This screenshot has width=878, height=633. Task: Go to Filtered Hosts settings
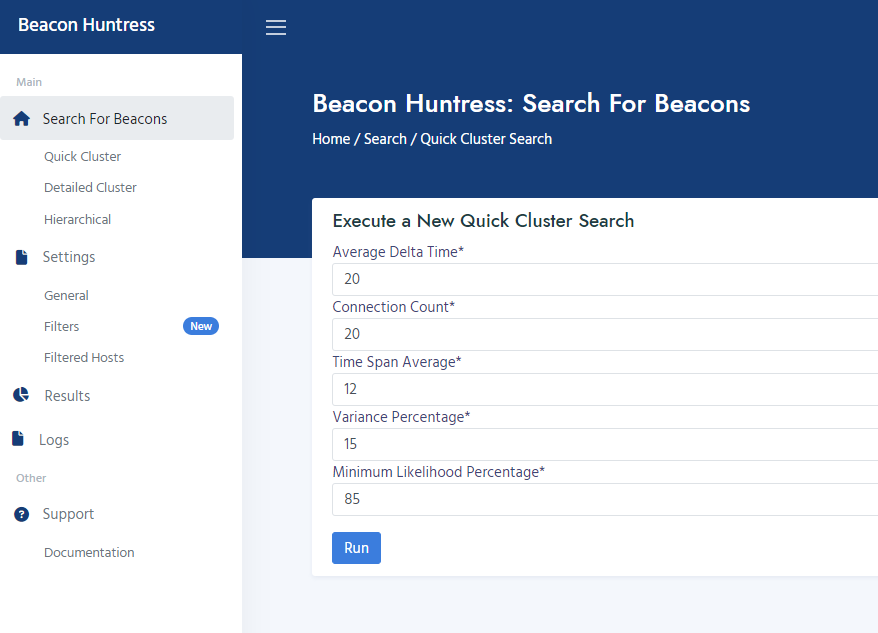click(x=84, y=357)
